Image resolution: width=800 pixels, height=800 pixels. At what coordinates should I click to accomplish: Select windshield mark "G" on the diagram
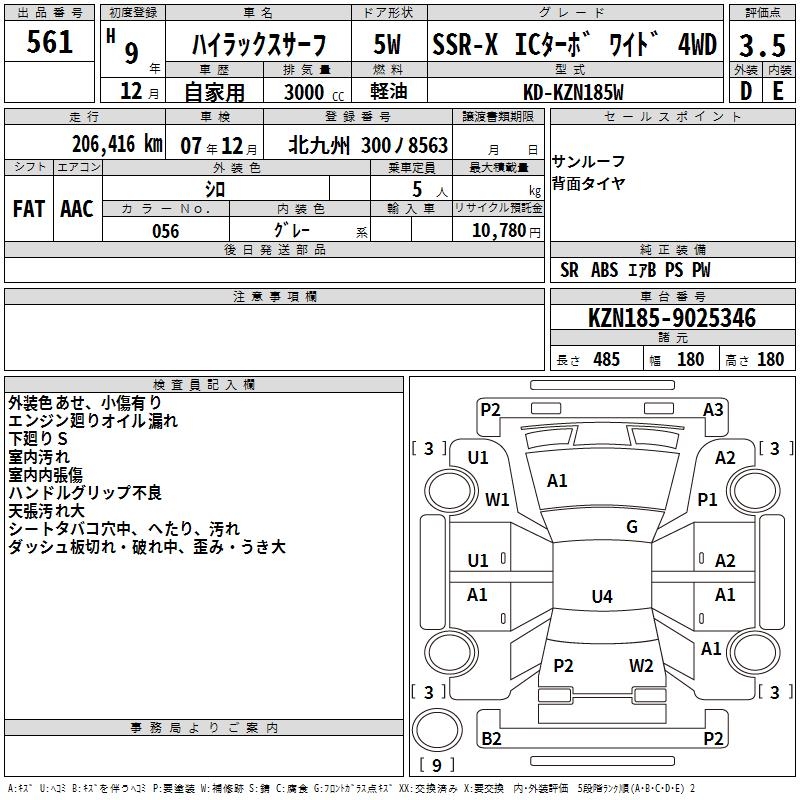(632, 526)
